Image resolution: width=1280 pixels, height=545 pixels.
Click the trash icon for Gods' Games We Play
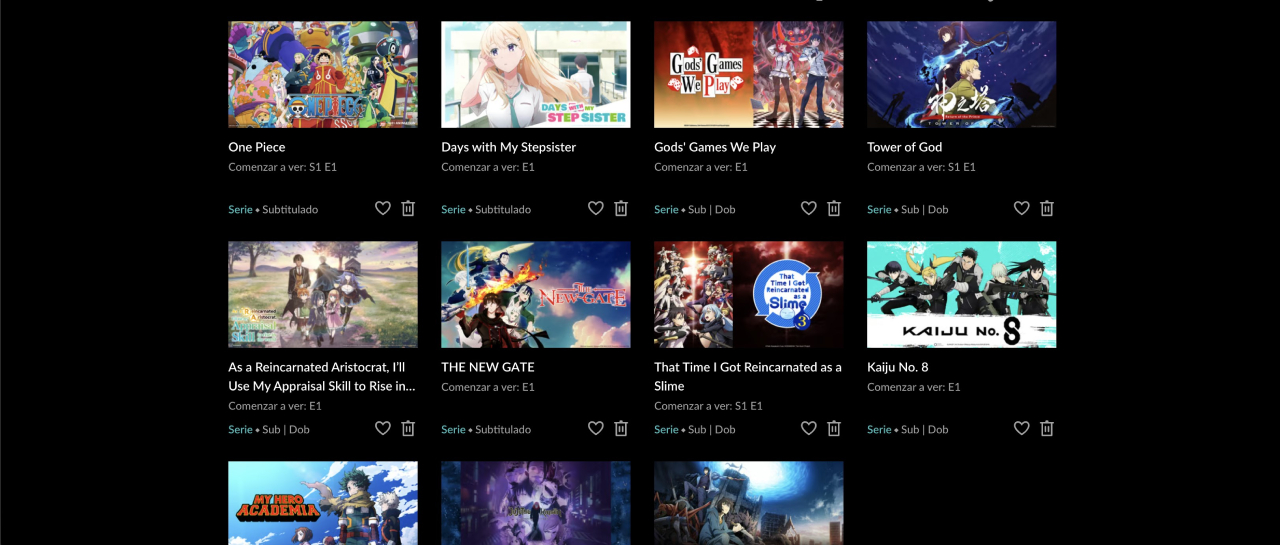[834, 208]
